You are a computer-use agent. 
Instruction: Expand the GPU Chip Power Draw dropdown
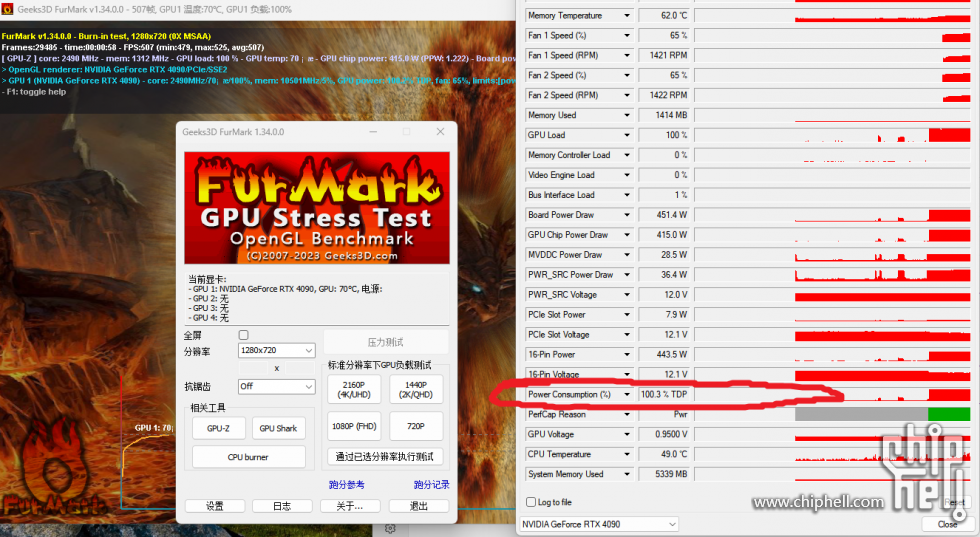[627, 235]
